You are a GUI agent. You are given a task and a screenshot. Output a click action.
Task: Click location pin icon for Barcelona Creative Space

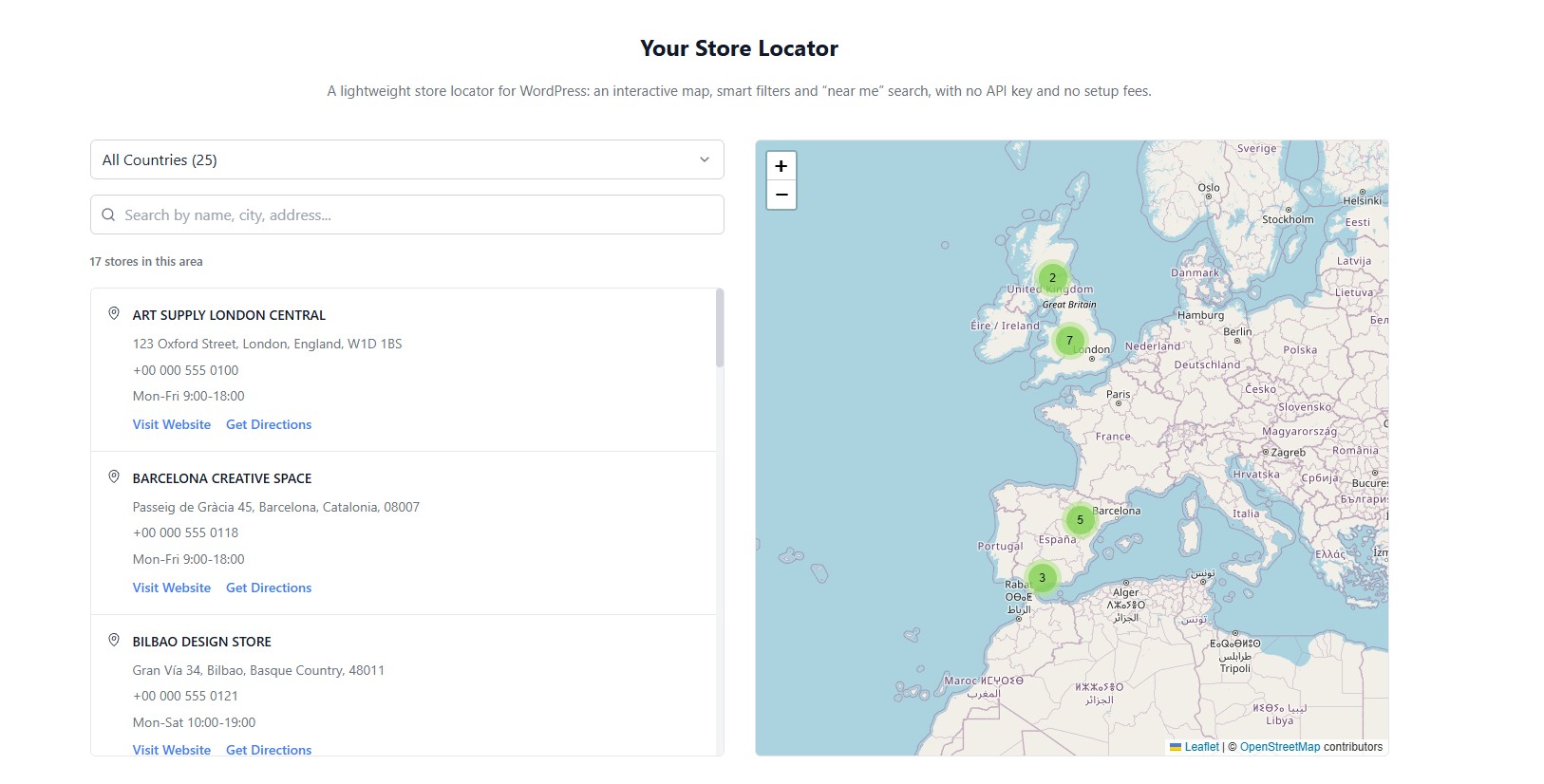[x=114, y=476]
